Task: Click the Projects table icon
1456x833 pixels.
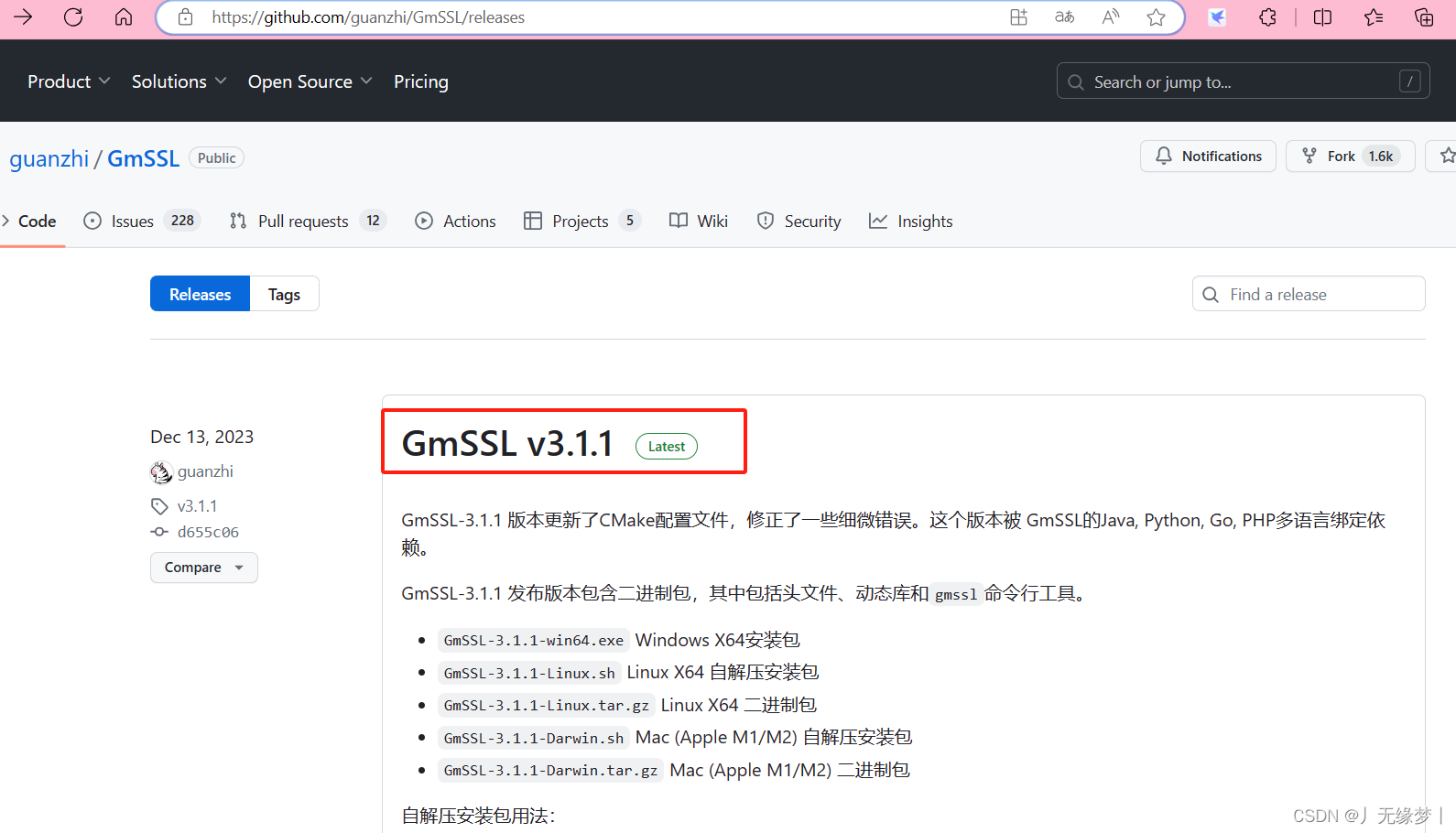Action: point(533,221)
